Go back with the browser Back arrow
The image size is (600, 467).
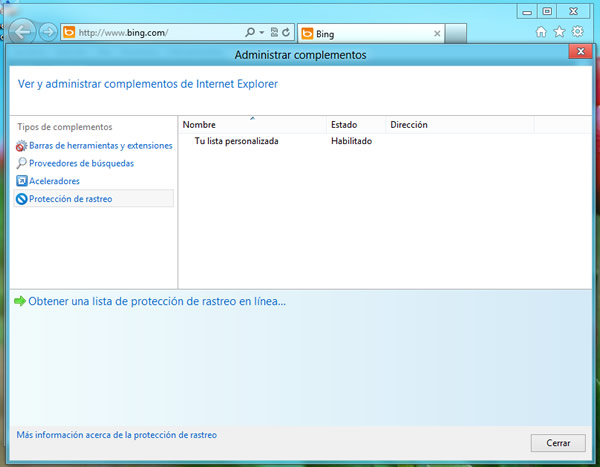(x=22, y=32)
